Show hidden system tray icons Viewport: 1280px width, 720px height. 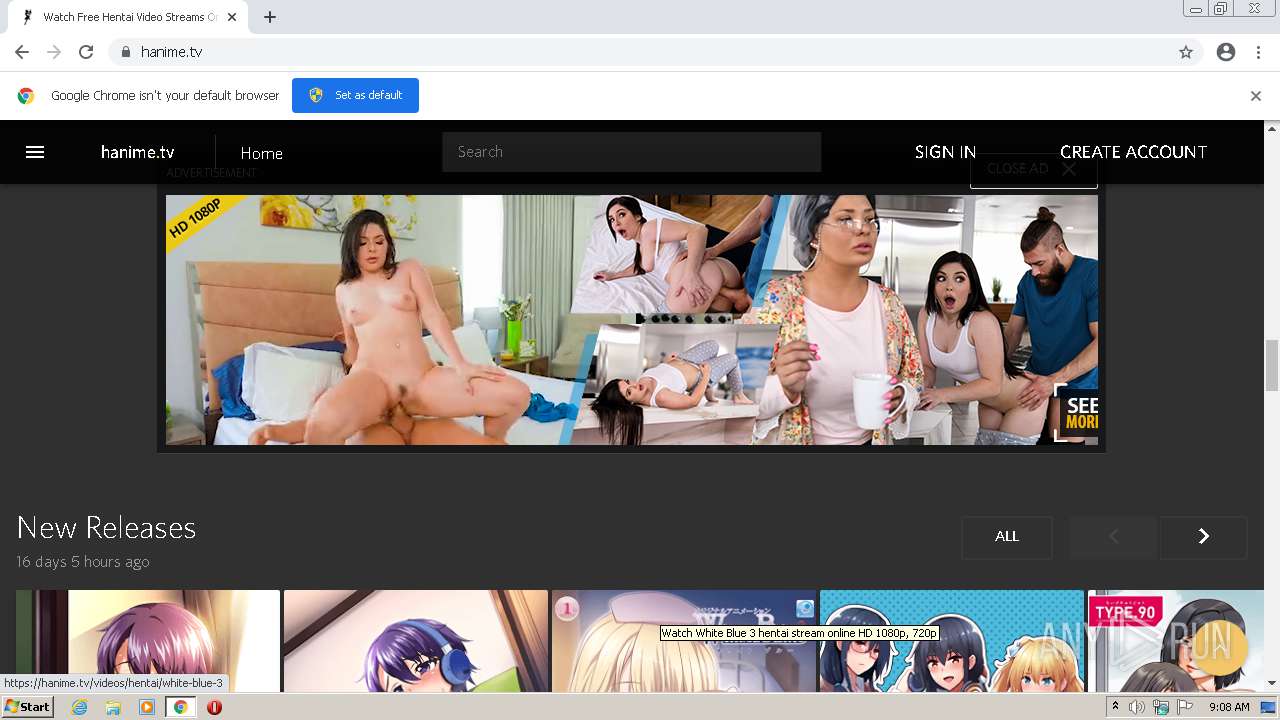pyautogui.click(x=1116, y=707)
